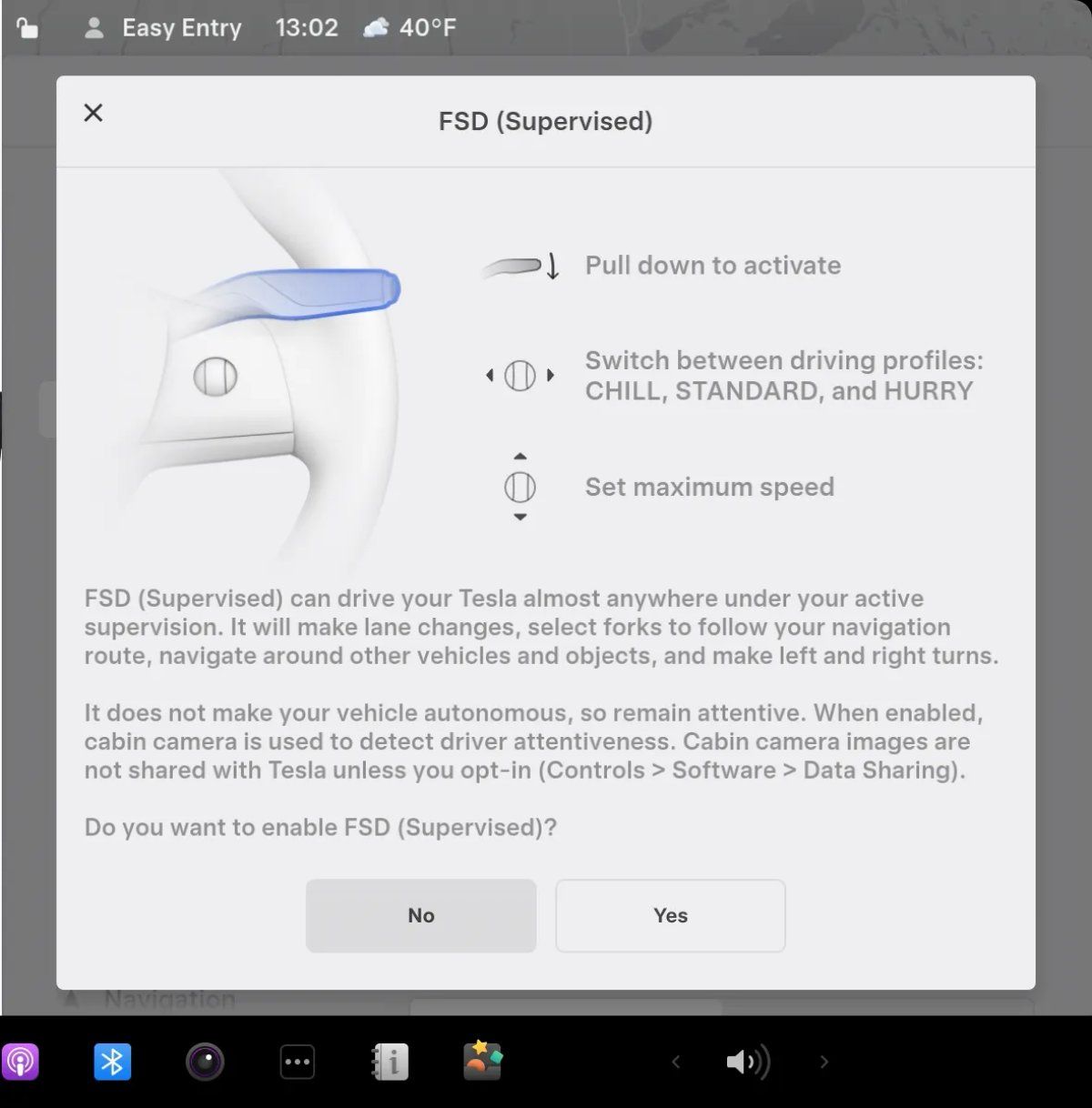This screenshot has width=1092, height=1108.
Task: Tap the 13:02 clock display
Action: [x=307, y=28]
